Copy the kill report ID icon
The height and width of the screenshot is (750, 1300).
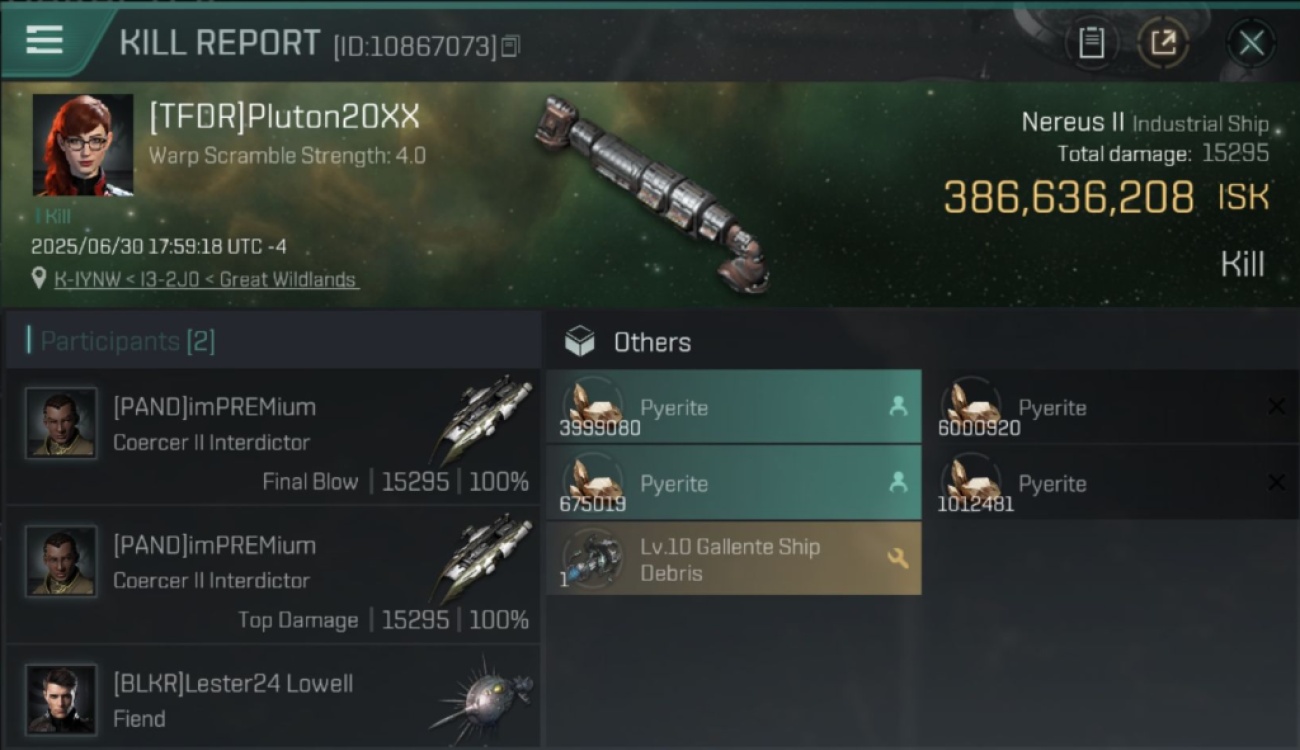(x=510, y=46)
